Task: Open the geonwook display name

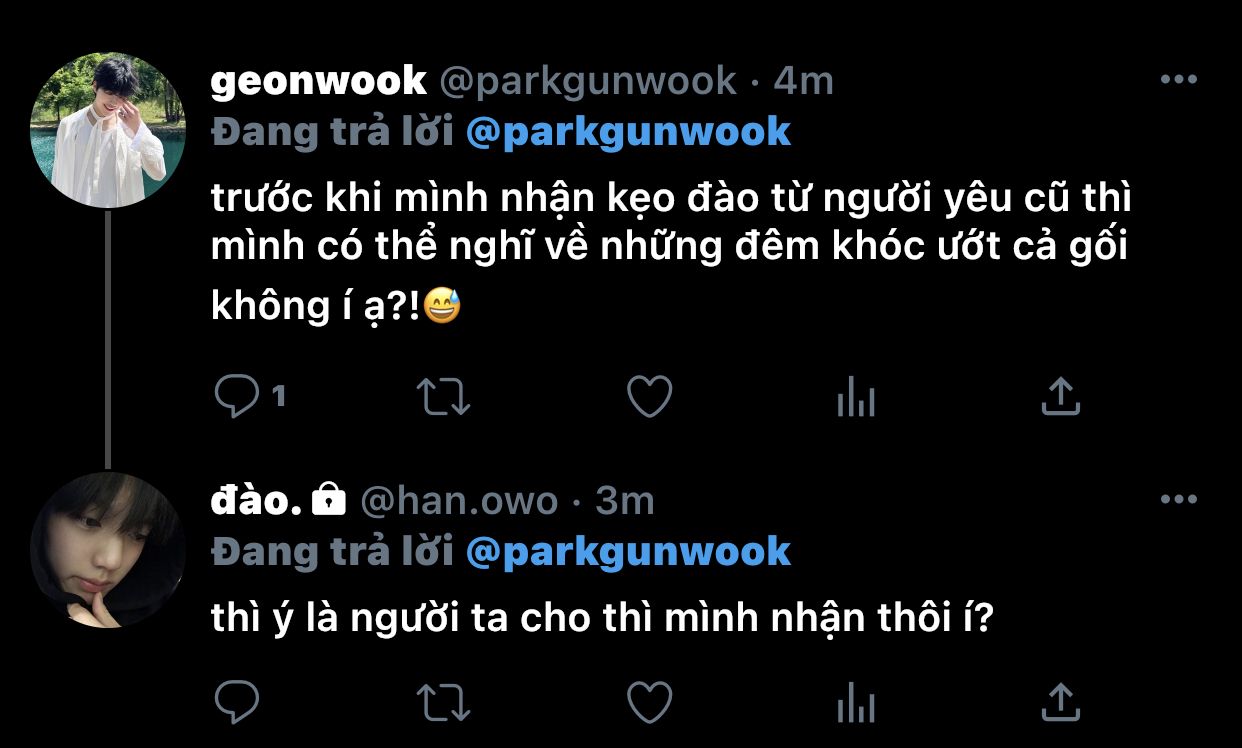Action: click(319, 81)
